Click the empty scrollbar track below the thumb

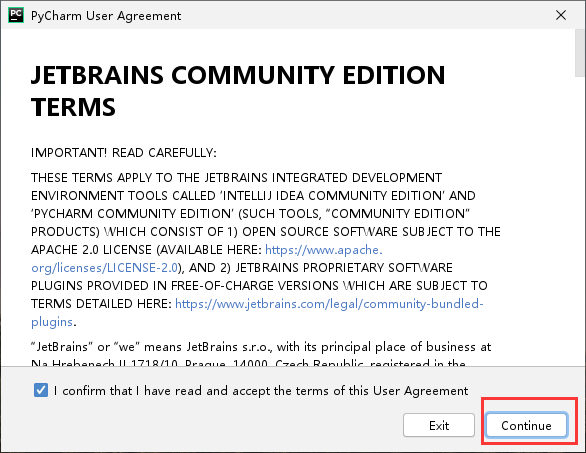click(580, 221)
